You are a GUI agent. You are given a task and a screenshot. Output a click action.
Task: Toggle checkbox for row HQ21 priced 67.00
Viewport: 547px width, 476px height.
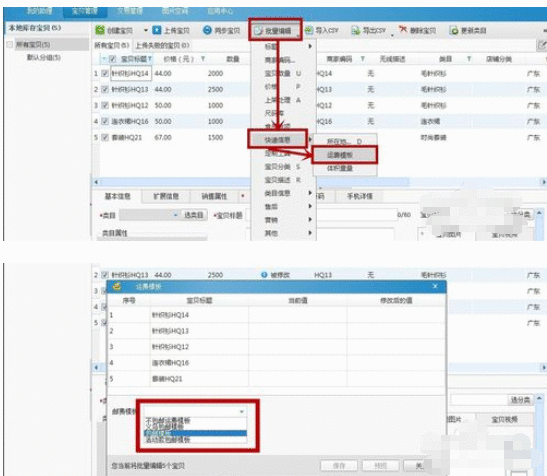click(105, 137)
